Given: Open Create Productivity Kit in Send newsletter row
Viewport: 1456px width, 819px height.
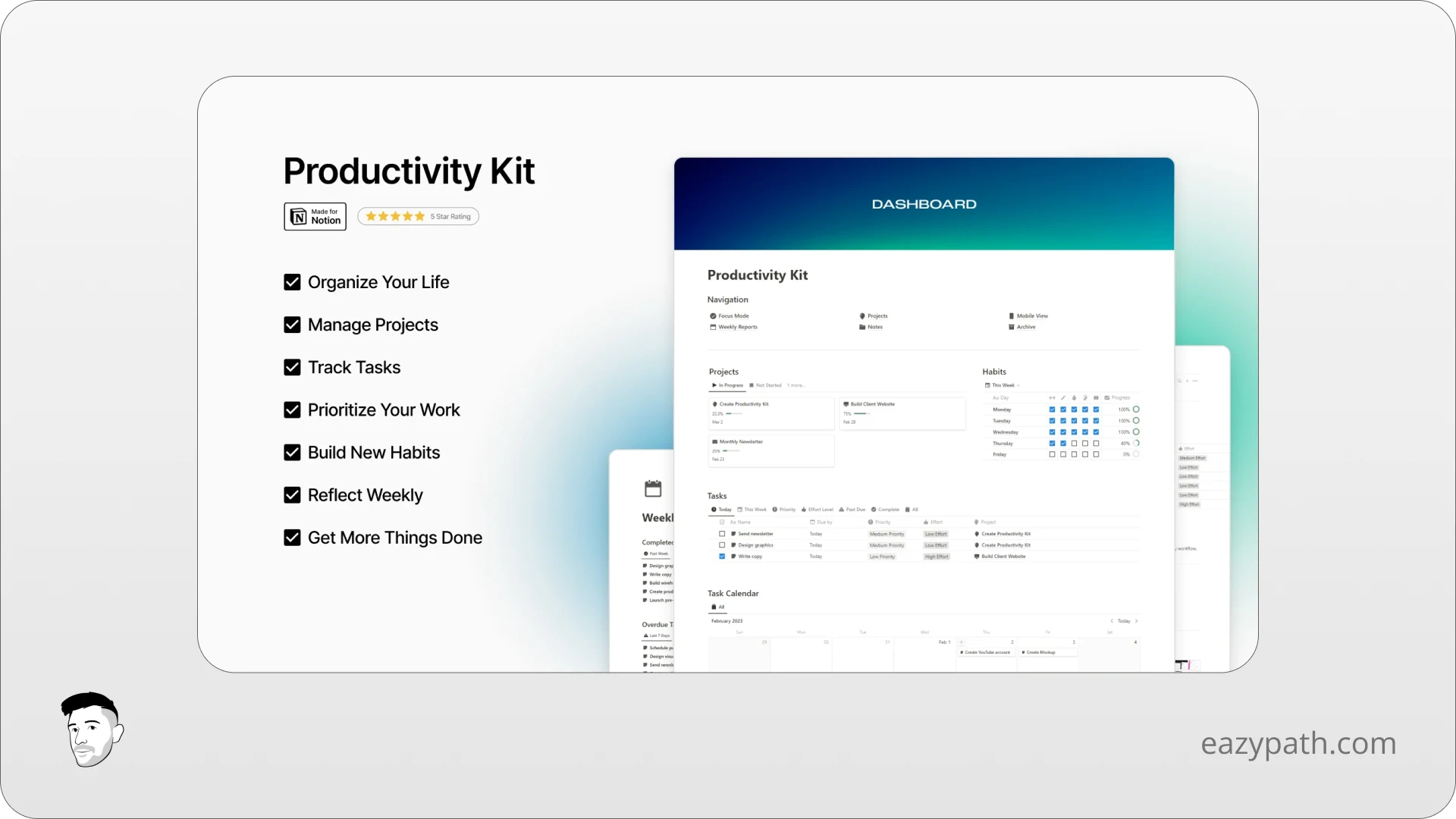Looking at the screenshot, I should pyautogui.click(x=1002, y=534).
